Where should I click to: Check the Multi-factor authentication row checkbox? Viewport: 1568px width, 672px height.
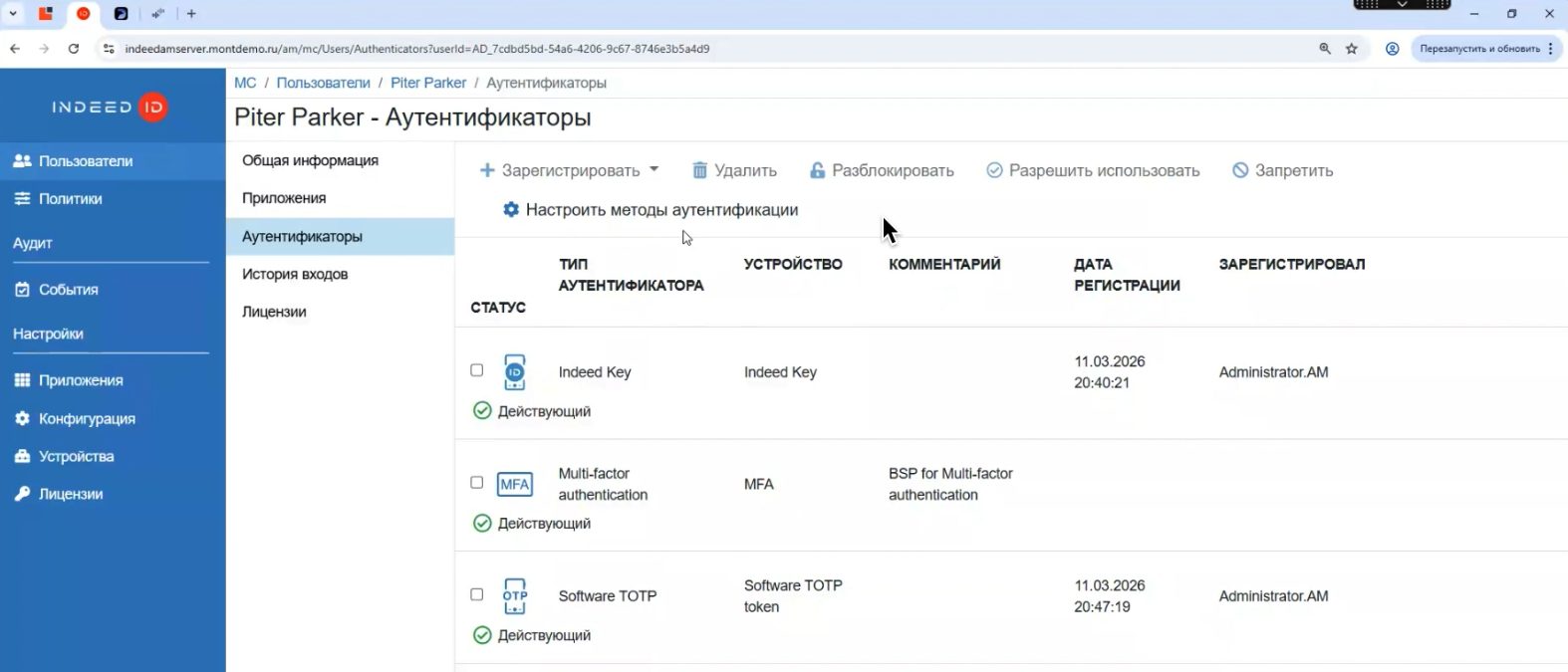[476, 483]
